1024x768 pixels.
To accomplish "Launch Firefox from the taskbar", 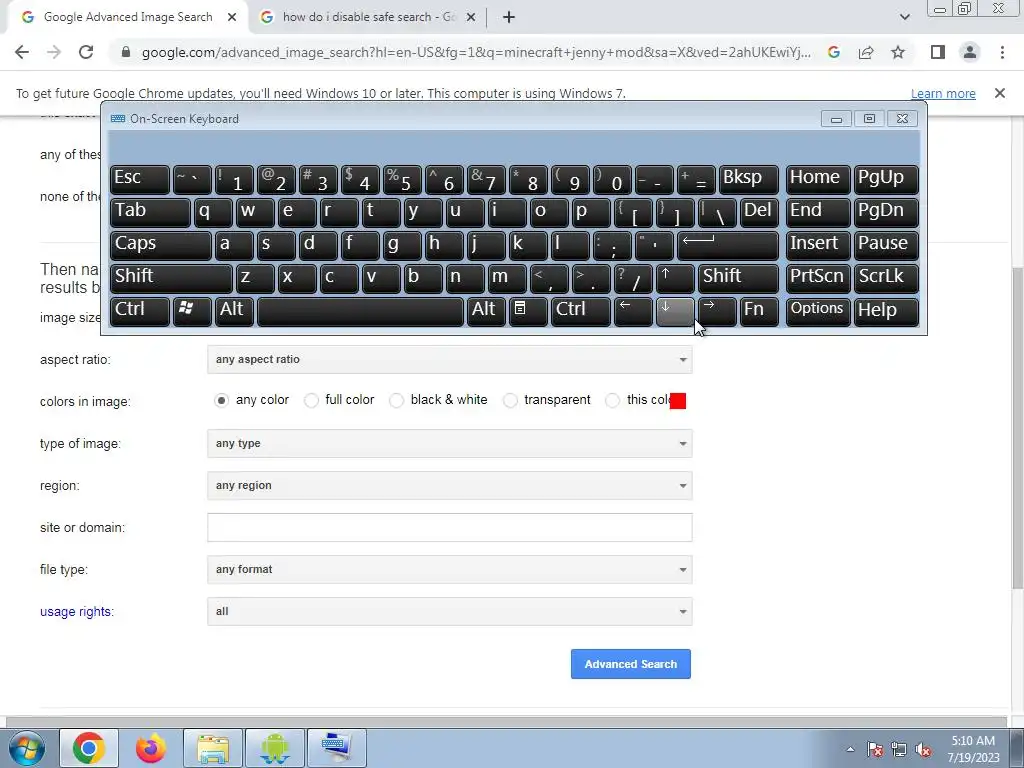I will pyautogui.click(x=150, y=748).
